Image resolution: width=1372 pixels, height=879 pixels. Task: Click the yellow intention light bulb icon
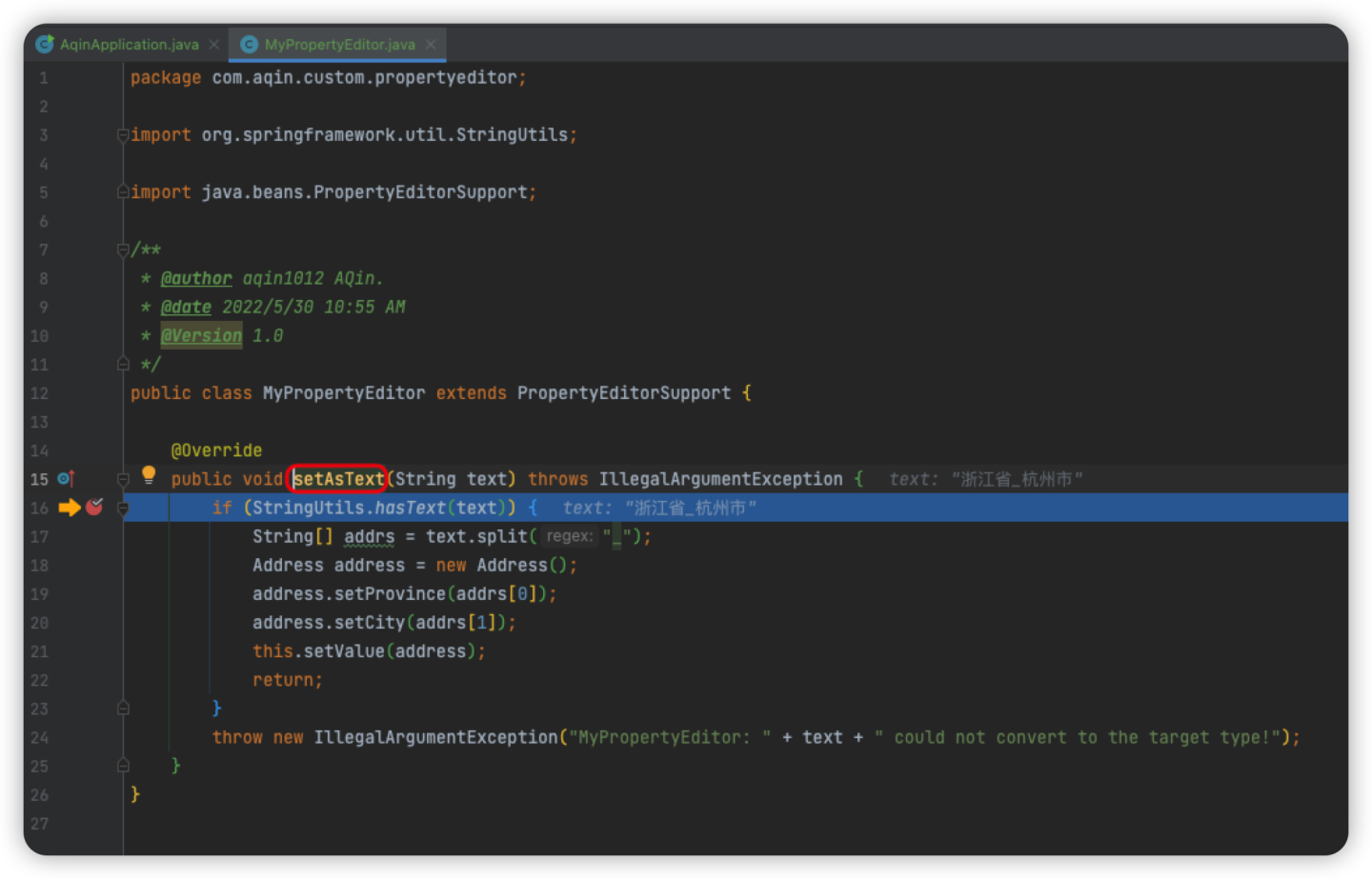(149, 474)
